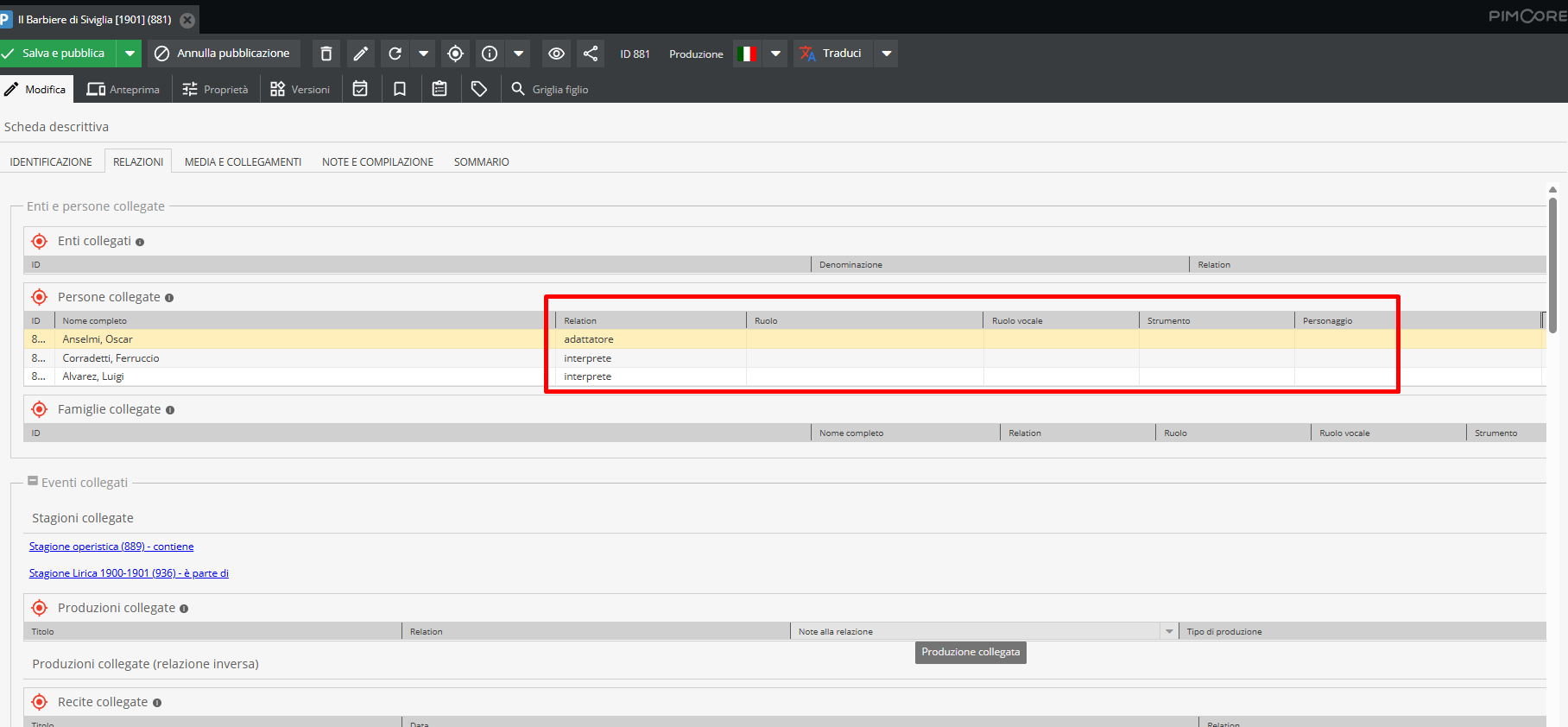Viewport: 1568px width, 727px height.
Task: Click the Traduci button
Action: (x=832, y=54)
